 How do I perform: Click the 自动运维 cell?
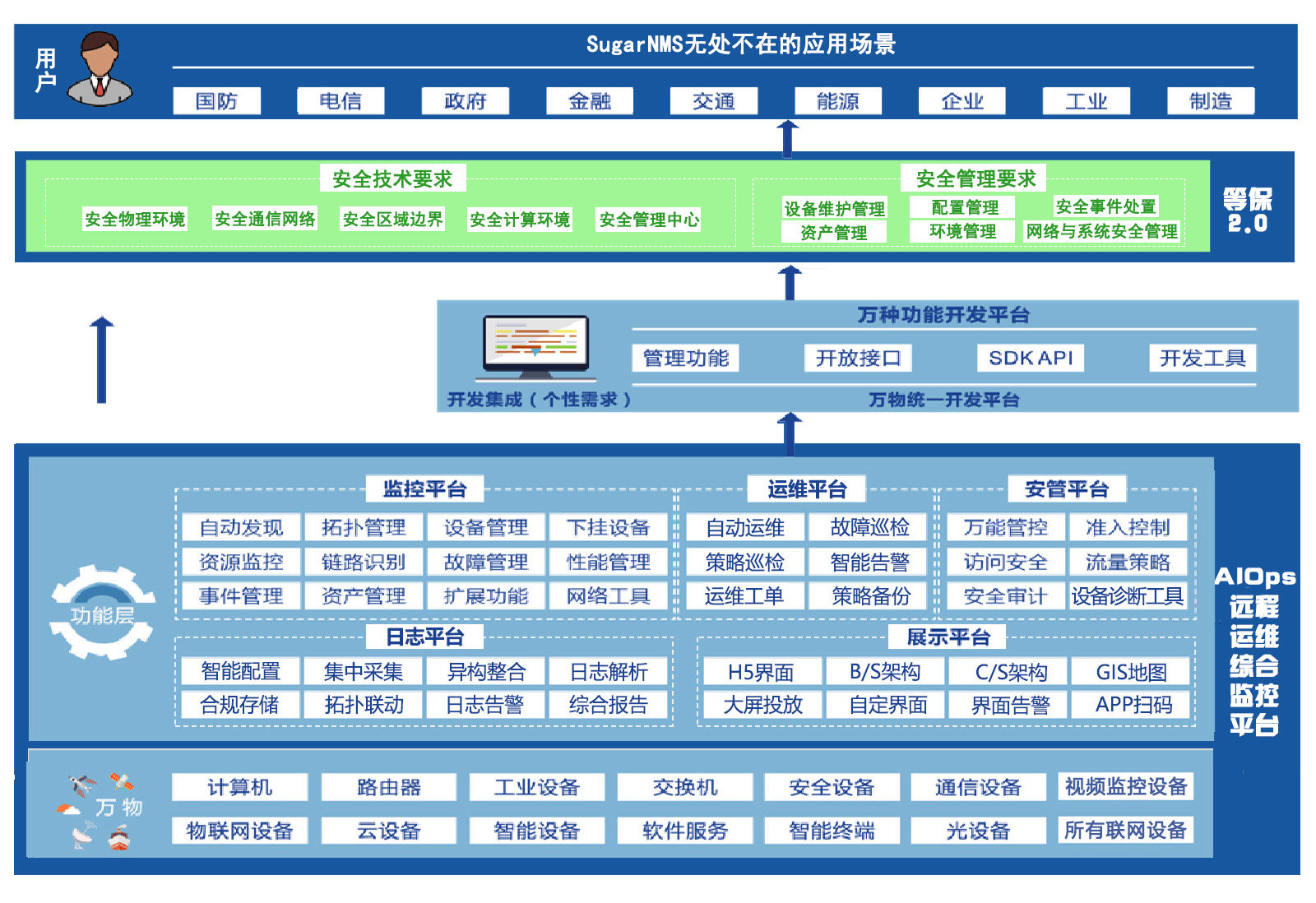point(745,527)
